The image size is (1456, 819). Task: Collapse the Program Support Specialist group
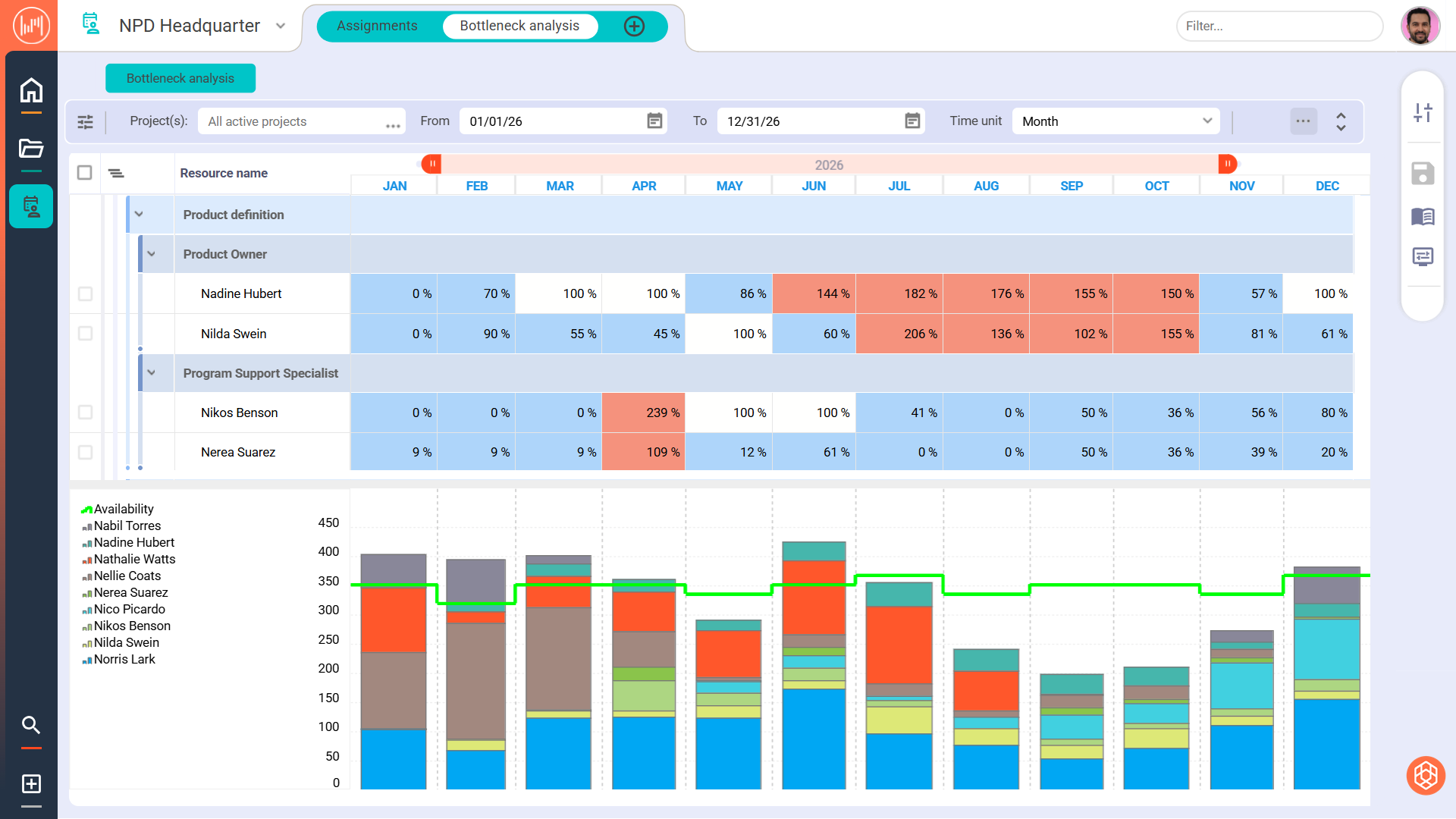coord(151,373)
